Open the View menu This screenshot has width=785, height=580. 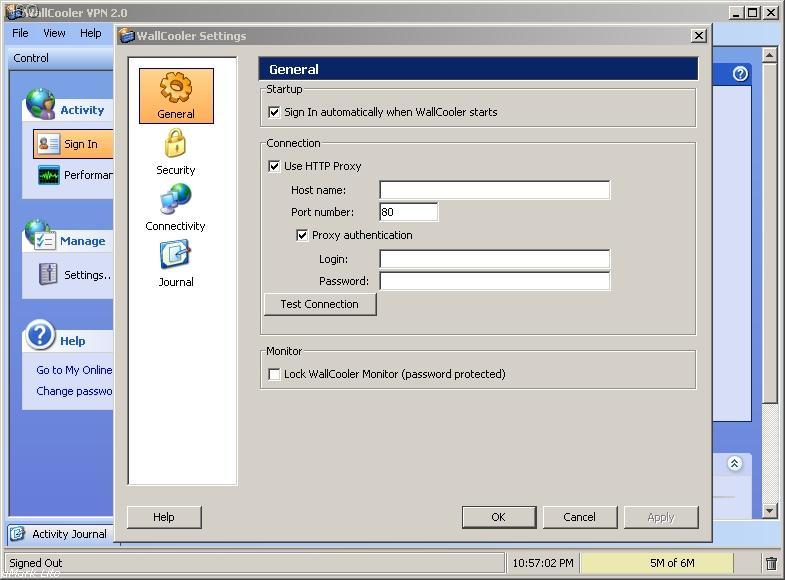tap(54, 33)
